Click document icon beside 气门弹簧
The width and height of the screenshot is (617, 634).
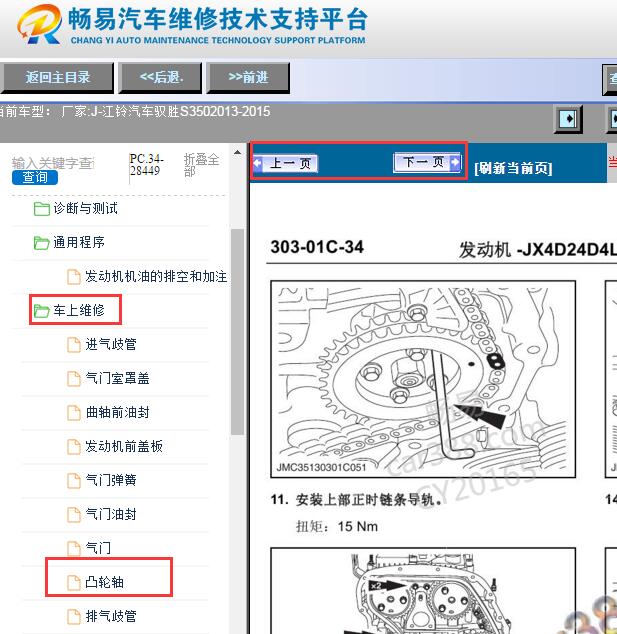click(74, 481)
